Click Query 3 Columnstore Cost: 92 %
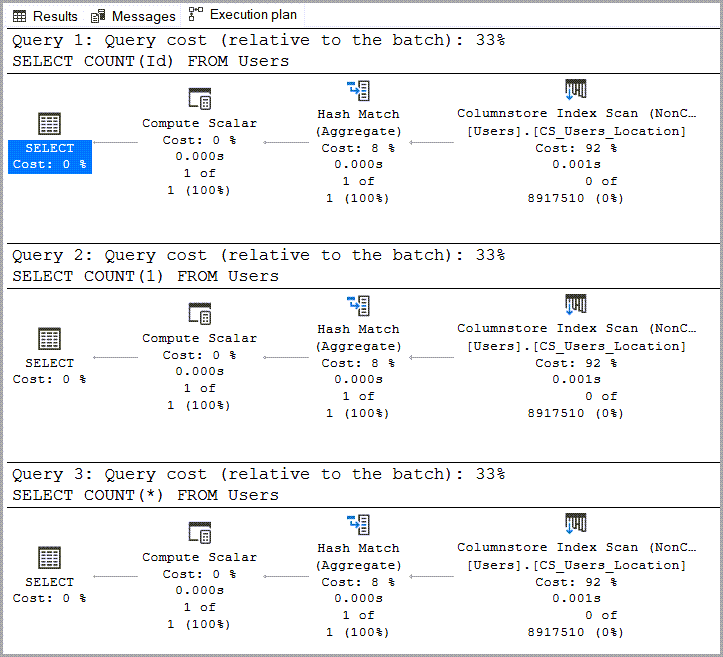Viewport: 723px width, 657px height. (x=576, y=582)
